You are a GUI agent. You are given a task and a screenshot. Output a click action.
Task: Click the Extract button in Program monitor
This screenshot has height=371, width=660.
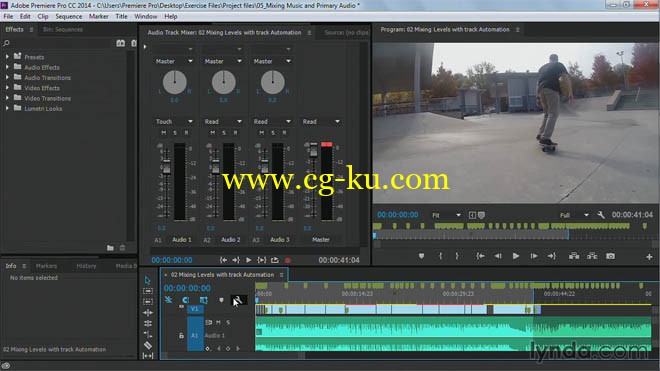(592, 256)
